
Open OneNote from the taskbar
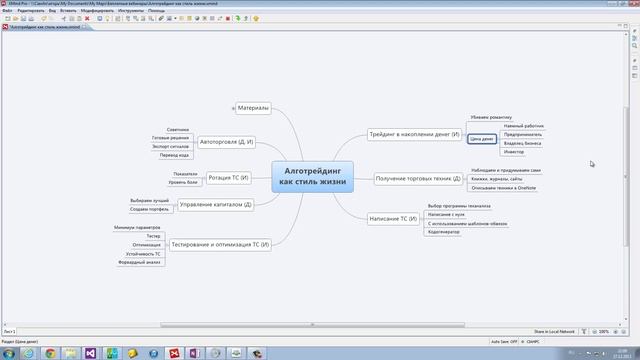coord(194,353)
